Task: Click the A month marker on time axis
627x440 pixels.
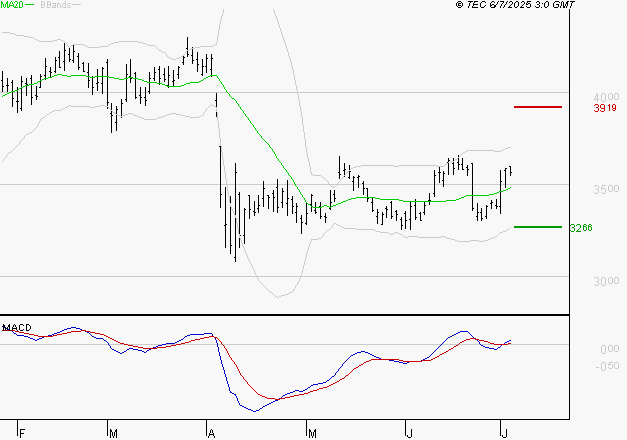Action: [212, 434]
